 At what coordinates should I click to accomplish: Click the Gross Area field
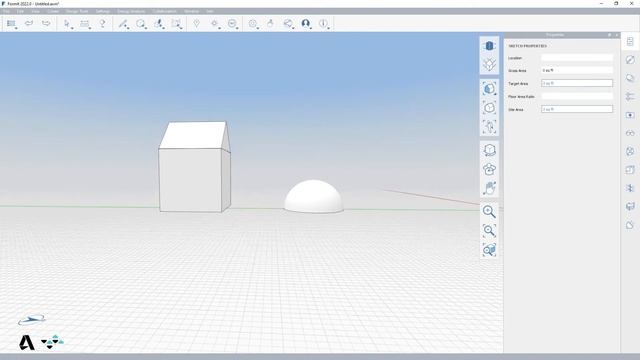(x=577, y=71)
